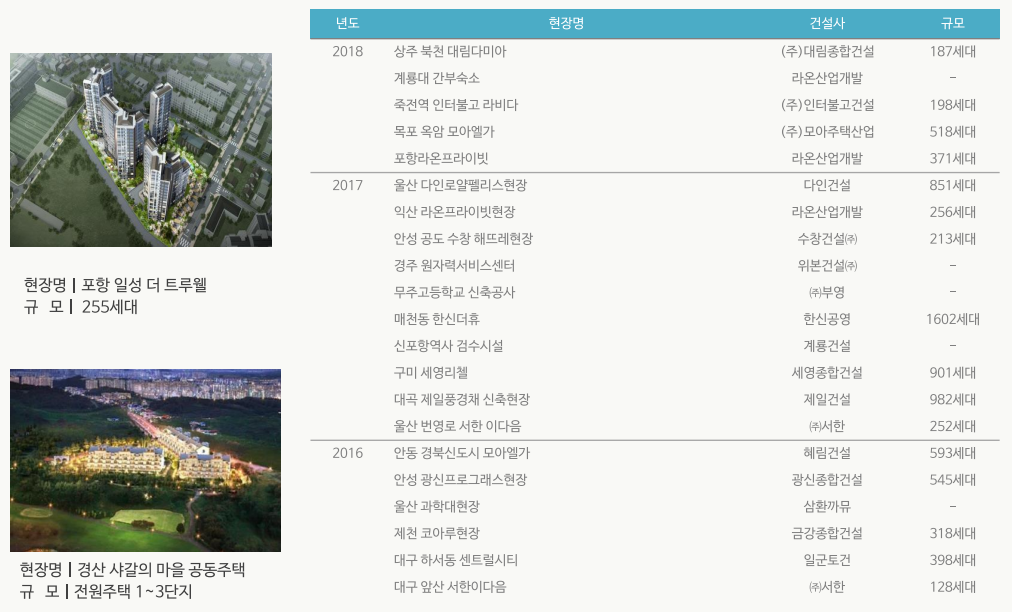Click 계룡건설 builder cell
The width and height of the screenshot is (1012, 612).
(827, 346)
